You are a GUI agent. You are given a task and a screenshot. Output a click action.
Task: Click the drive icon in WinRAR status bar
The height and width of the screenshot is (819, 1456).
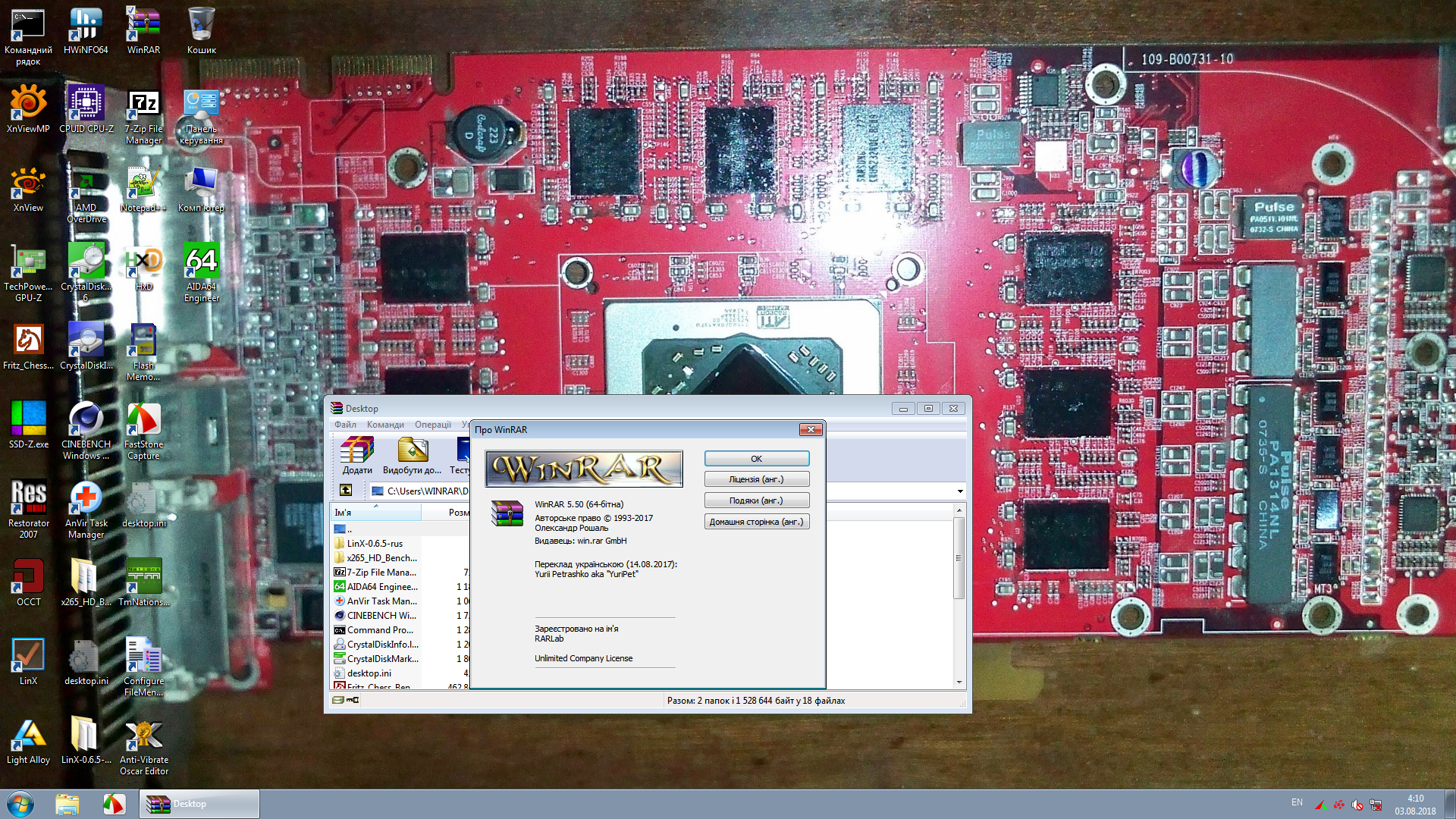point(338,700)
